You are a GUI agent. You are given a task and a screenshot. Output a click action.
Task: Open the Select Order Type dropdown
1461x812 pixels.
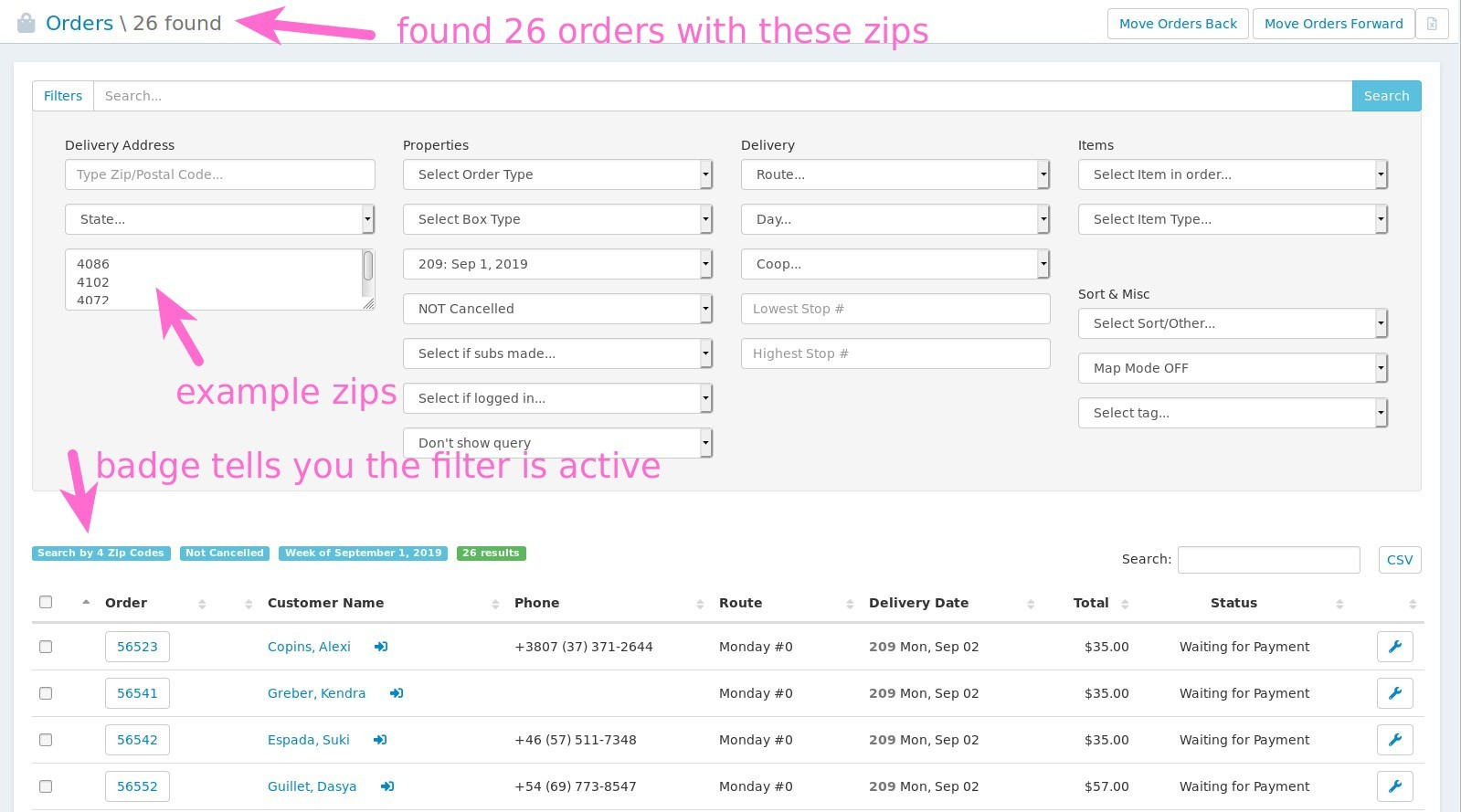[557, 174]
